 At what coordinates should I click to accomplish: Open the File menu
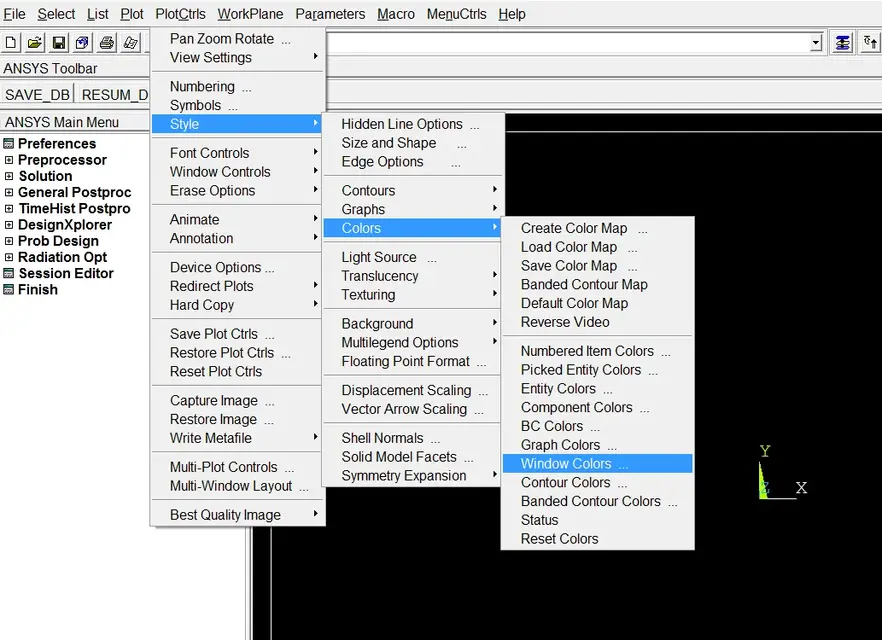point(14,14)
